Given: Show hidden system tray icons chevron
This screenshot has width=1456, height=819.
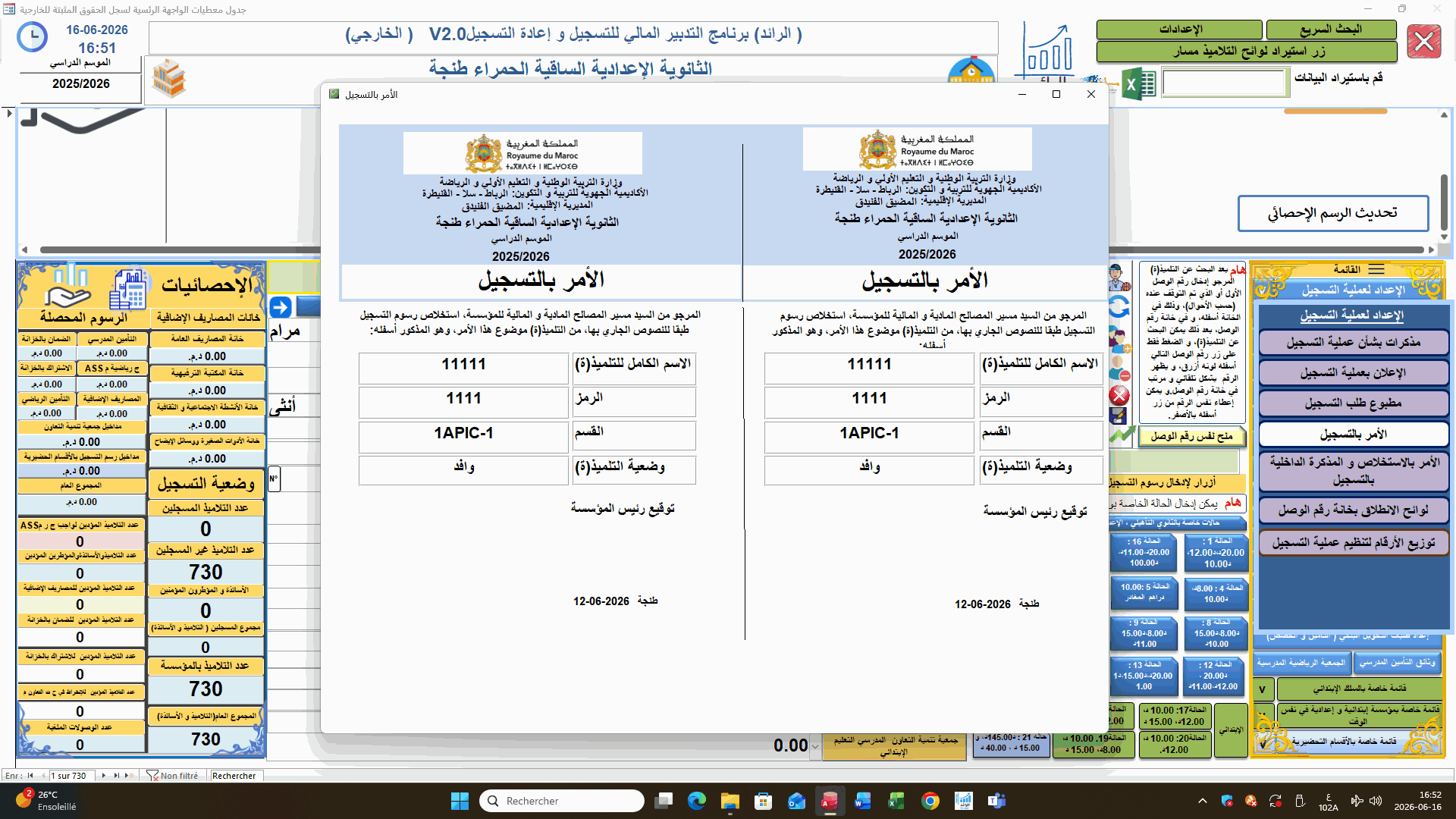Looking at the screenshot, I should pyautogui.click(x=1203, y=801).
